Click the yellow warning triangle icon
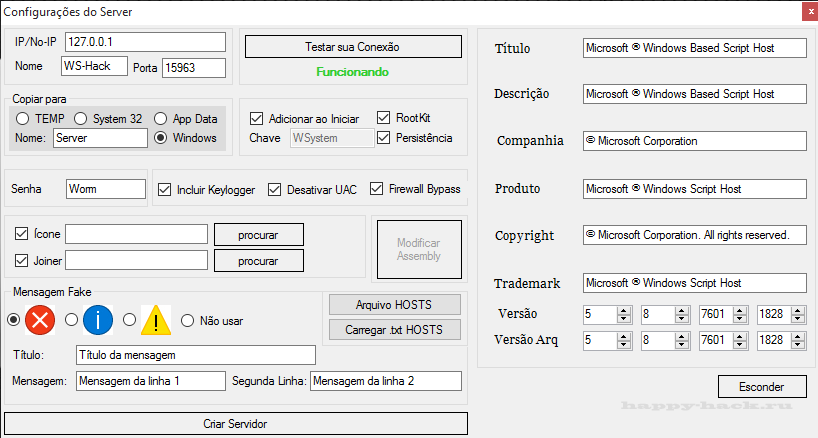The height and width of the screenshot is (438, 818). (x=156, y=320)
